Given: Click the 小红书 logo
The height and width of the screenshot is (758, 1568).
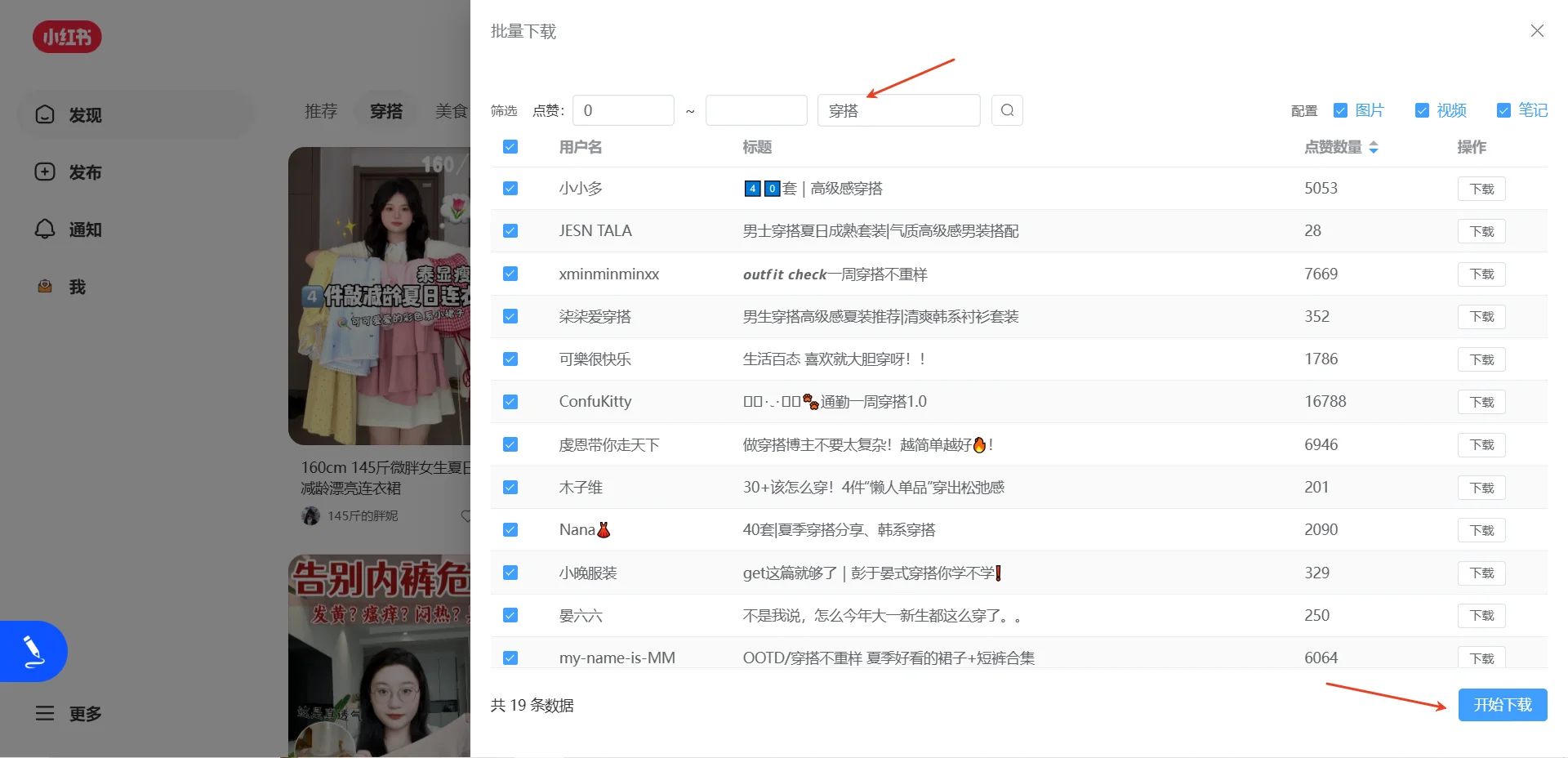Looking at the screenshot, I should (x=67, y=36).
